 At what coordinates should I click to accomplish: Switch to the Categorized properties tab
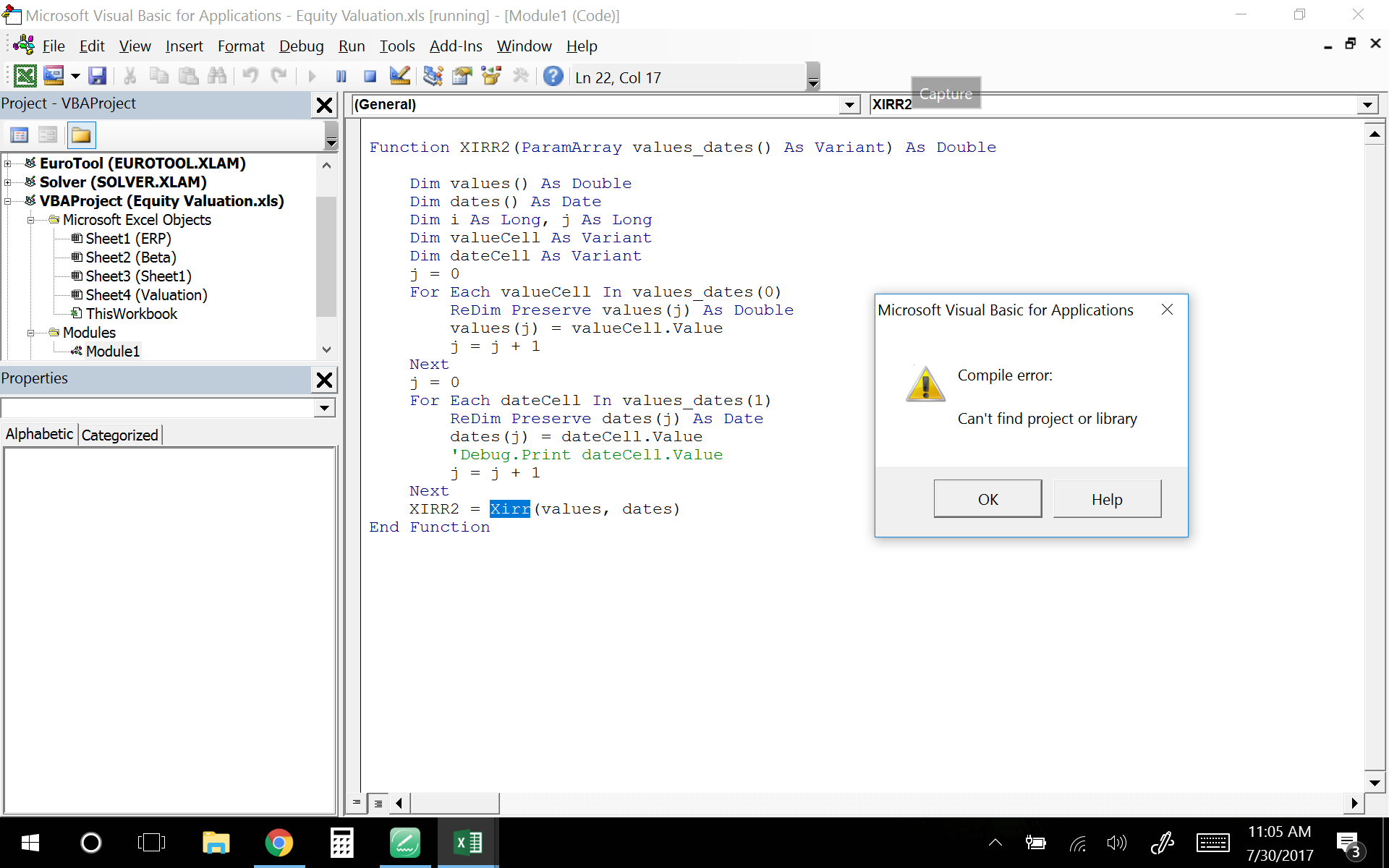coord(119,435)
